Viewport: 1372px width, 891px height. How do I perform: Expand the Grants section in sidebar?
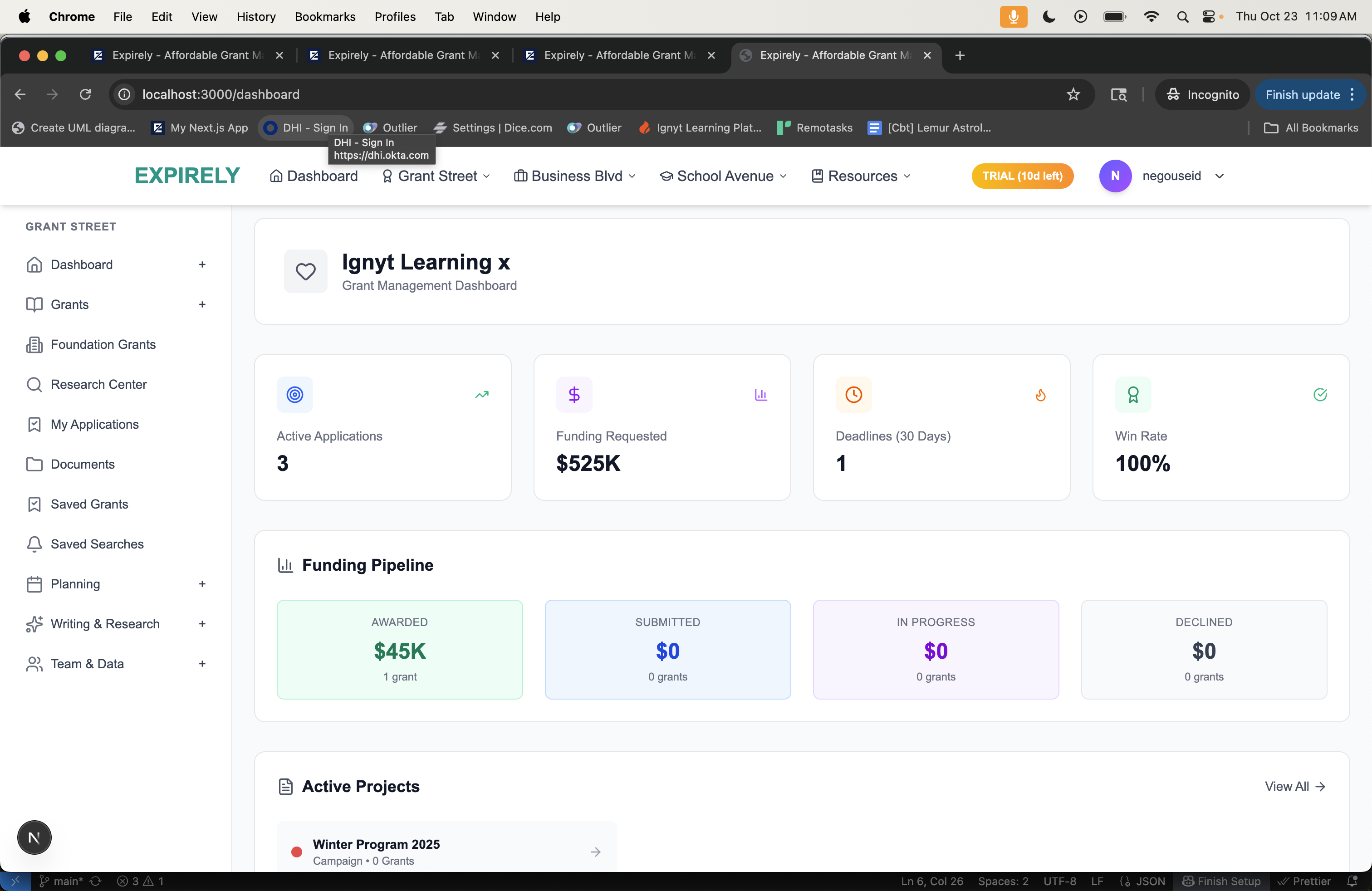(x=202, y=304)
